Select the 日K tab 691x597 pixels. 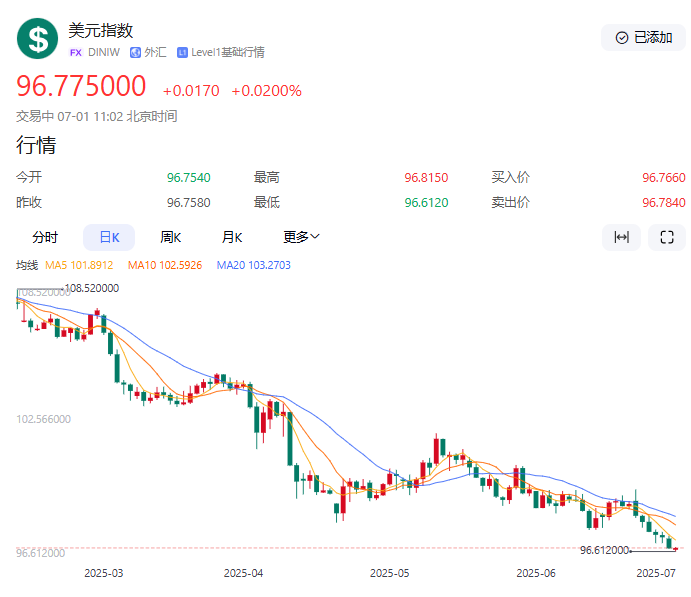point(109,237)
